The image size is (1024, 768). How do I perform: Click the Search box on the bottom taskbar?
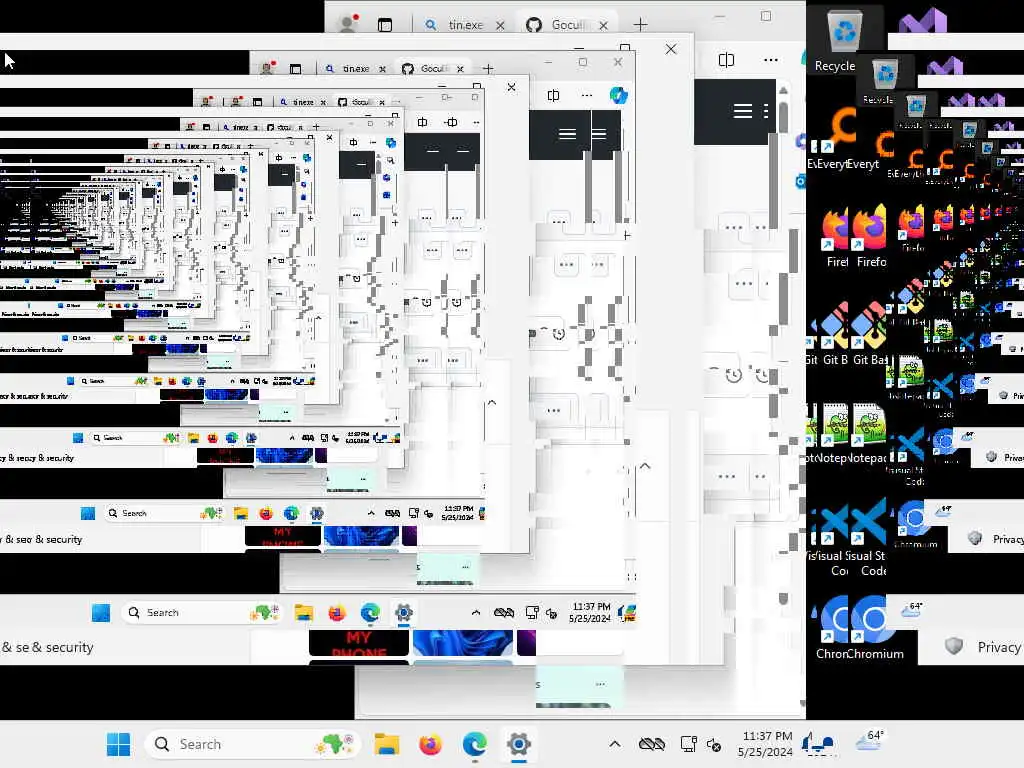255,744
